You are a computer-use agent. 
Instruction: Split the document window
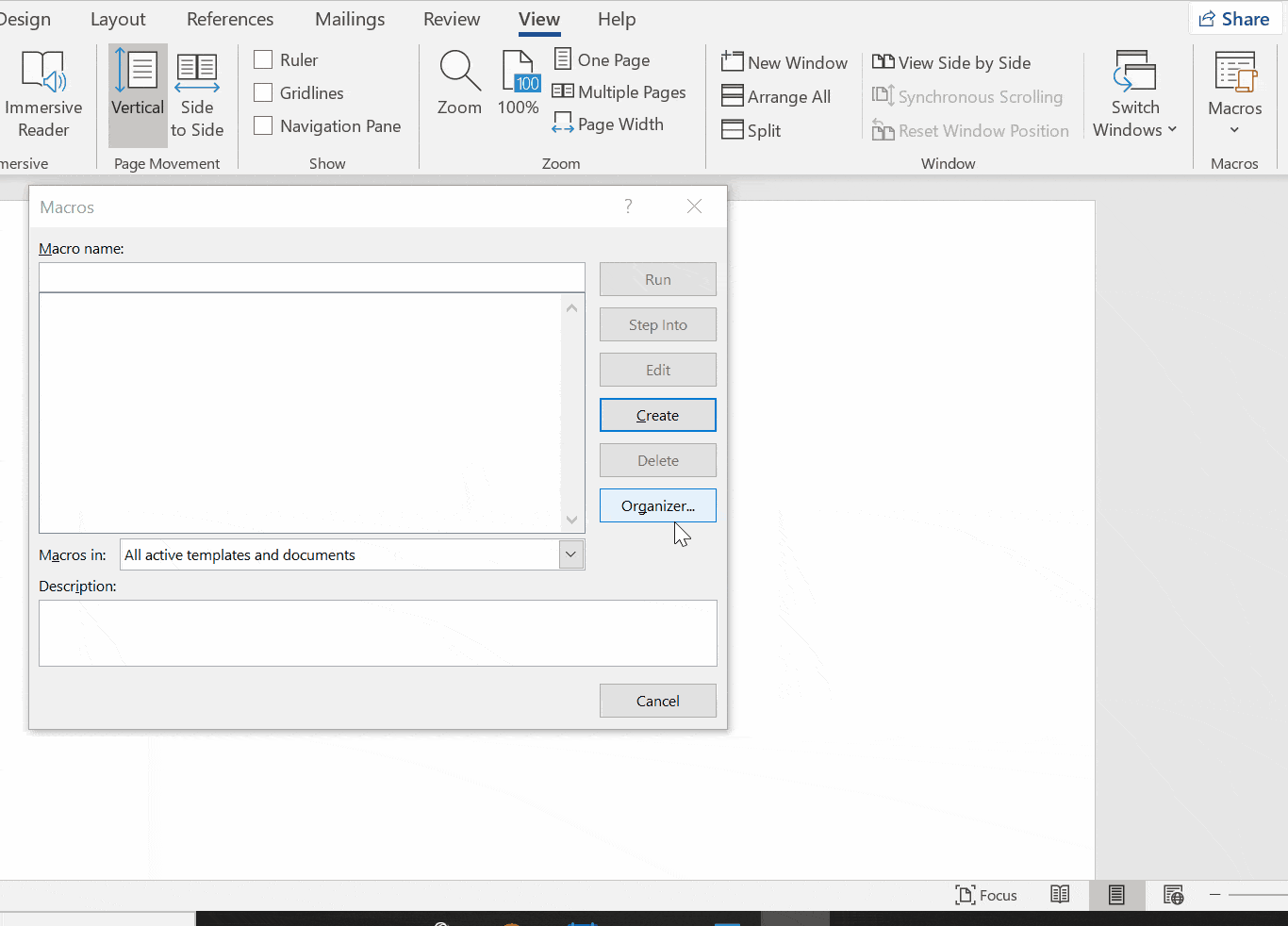[x=751, y=130]
